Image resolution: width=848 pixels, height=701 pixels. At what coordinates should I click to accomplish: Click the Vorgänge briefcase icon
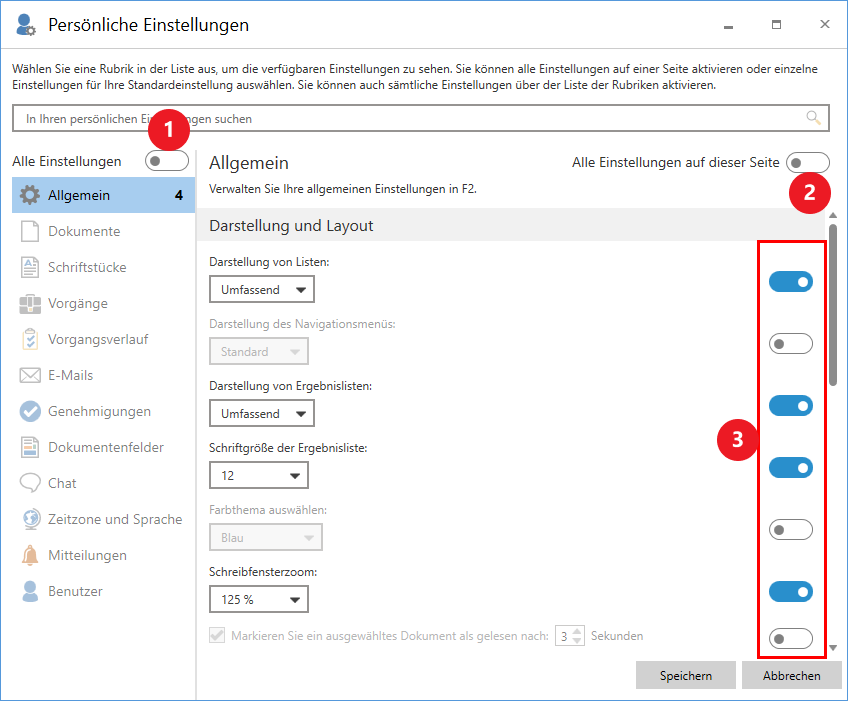click(30, 303)
